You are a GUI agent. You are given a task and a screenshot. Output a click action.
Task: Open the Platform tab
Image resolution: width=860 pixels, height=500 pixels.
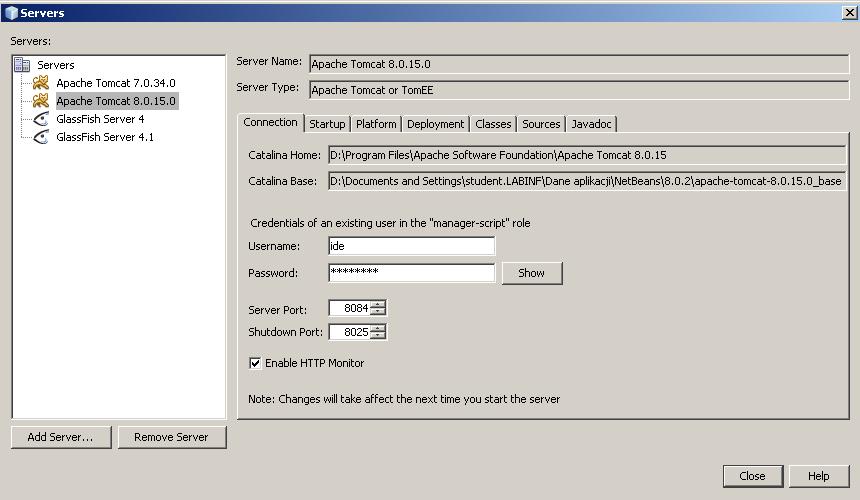pos(376,124)
